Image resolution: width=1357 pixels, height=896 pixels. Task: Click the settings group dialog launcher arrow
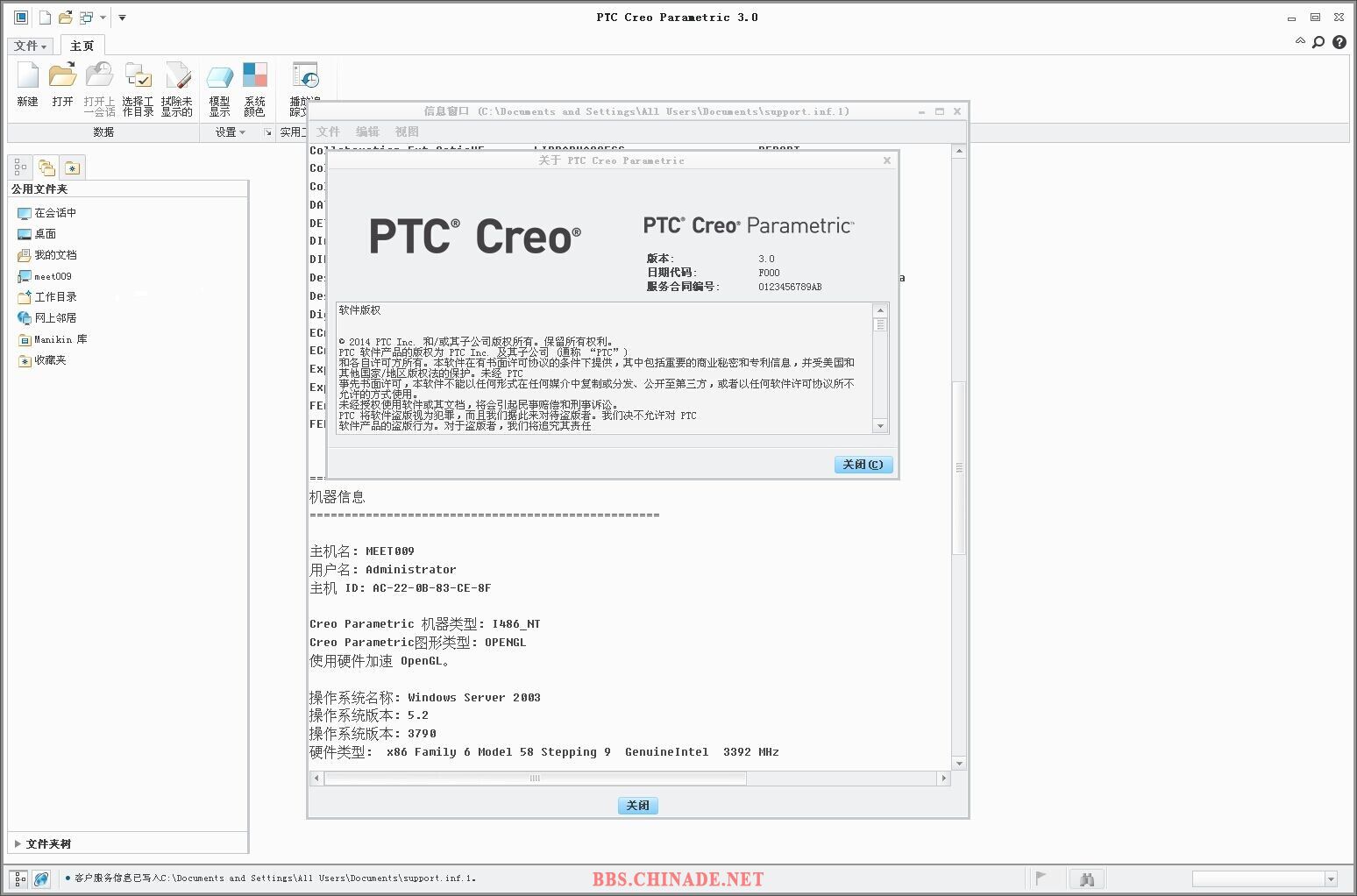(267, 132)
